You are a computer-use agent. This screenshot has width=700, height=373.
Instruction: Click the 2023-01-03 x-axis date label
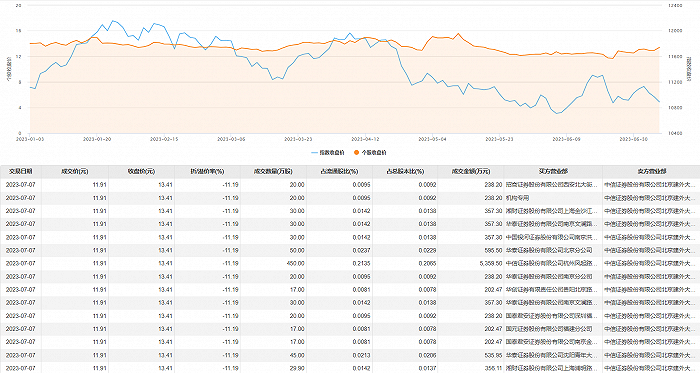pos(30,139)
